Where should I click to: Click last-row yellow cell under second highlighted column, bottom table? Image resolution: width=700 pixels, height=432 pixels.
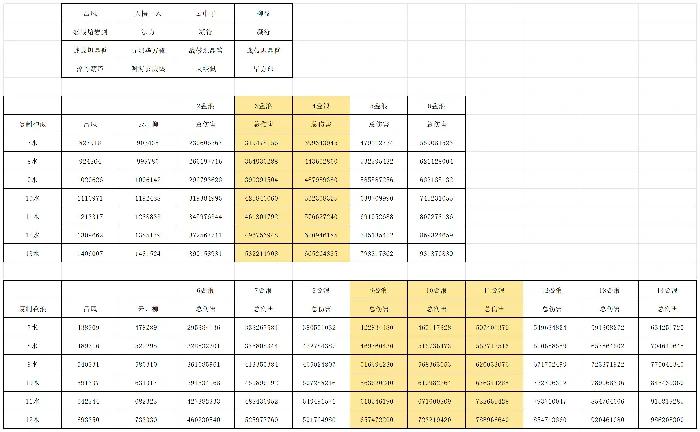coord(437,421)
